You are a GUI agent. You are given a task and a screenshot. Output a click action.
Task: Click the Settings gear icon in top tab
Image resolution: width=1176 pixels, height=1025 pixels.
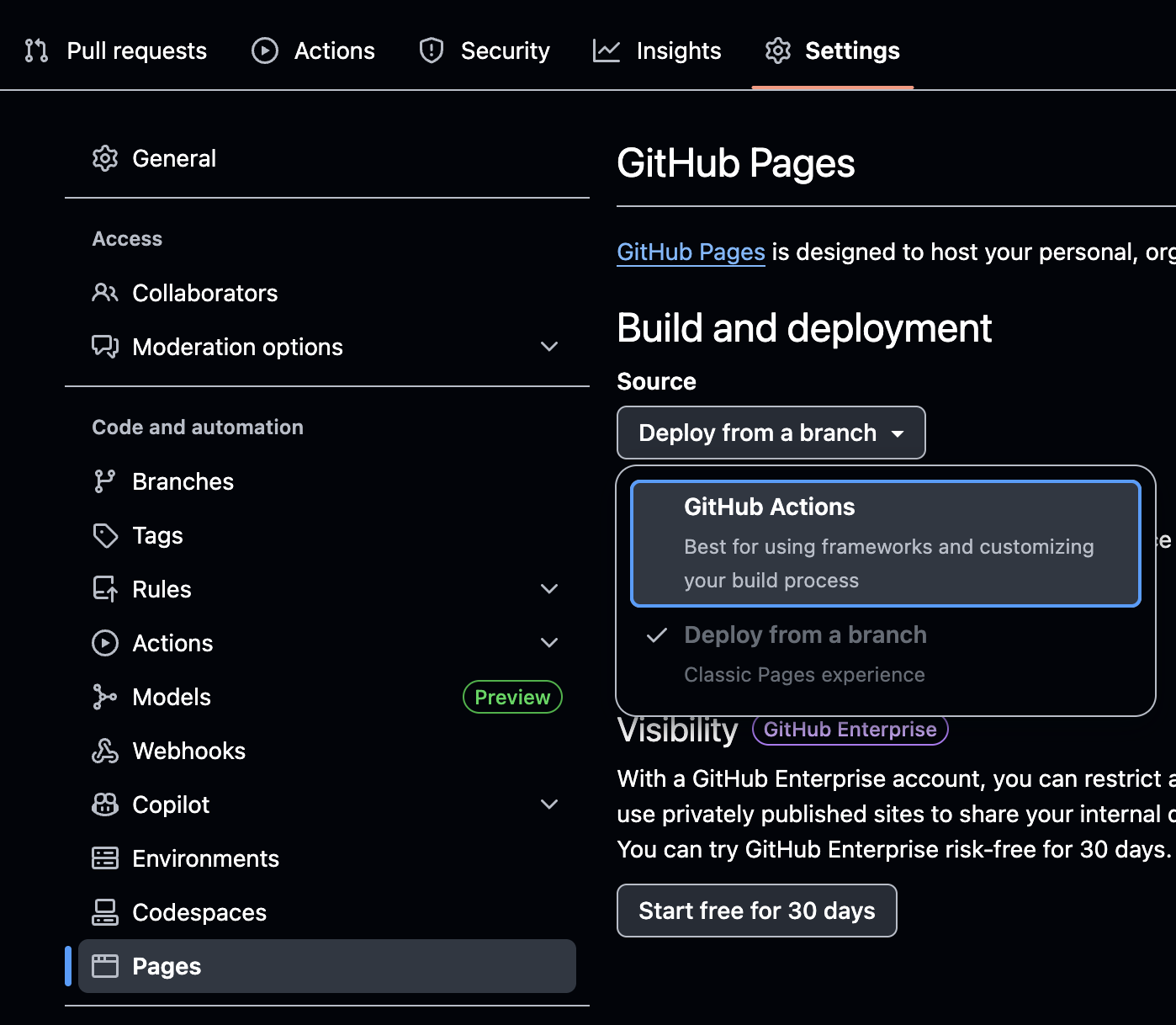(778, 50)
